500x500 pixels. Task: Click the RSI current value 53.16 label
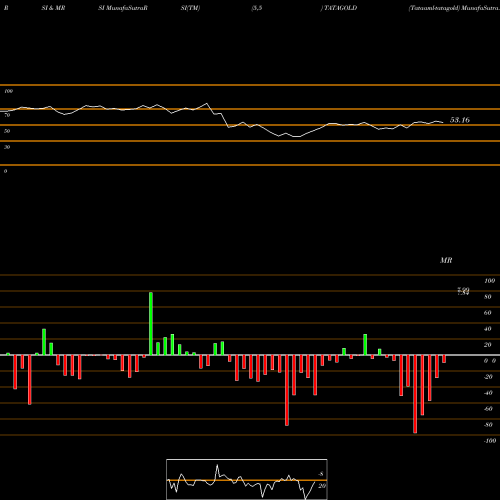tap(460, 120)
